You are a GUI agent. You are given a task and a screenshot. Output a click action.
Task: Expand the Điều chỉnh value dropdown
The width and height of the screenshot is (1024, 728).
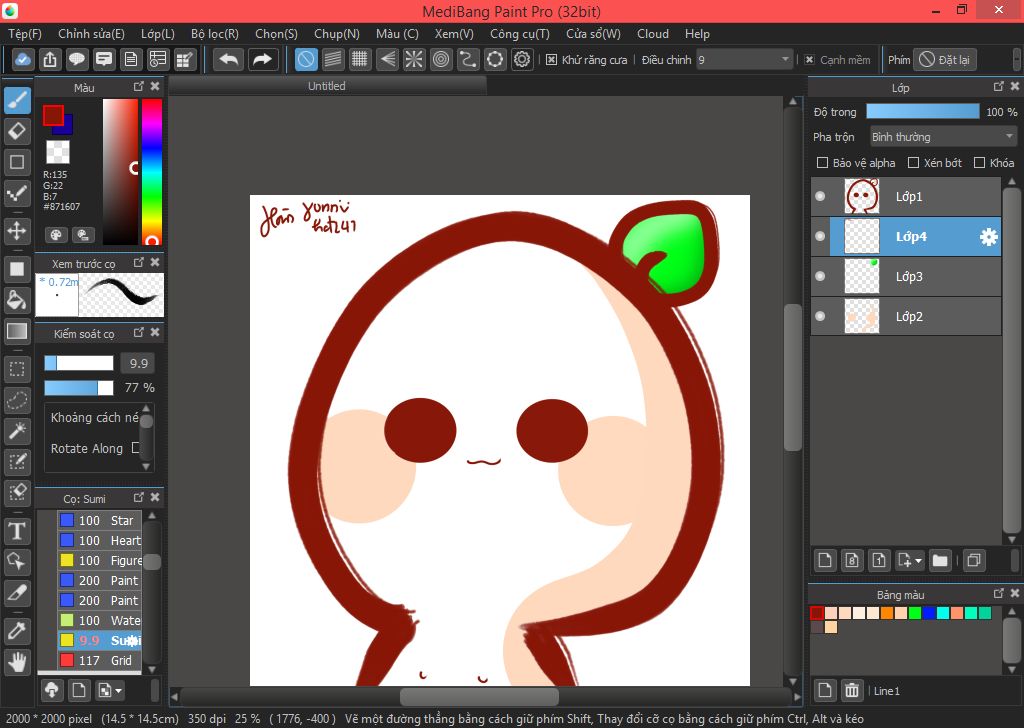pyautogui.click(x=786, y=60)
